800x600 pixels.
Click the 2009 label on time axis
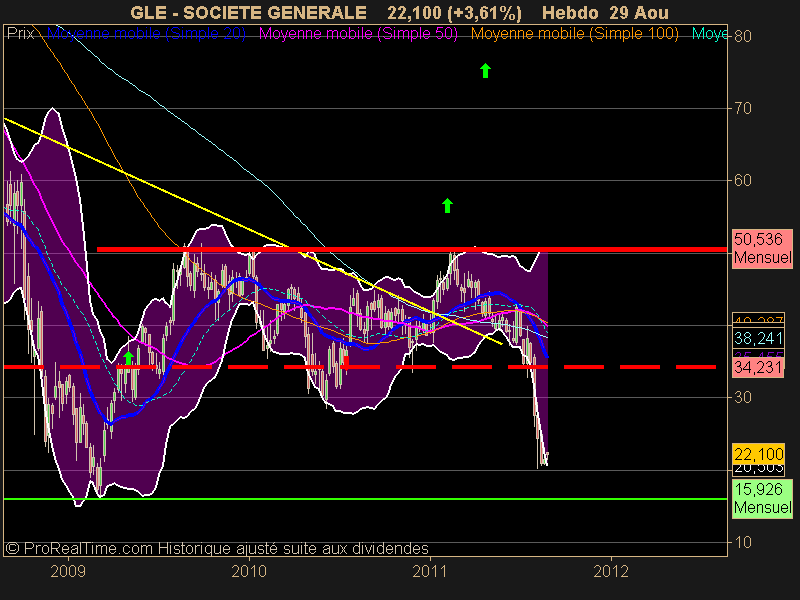point(68,571)
